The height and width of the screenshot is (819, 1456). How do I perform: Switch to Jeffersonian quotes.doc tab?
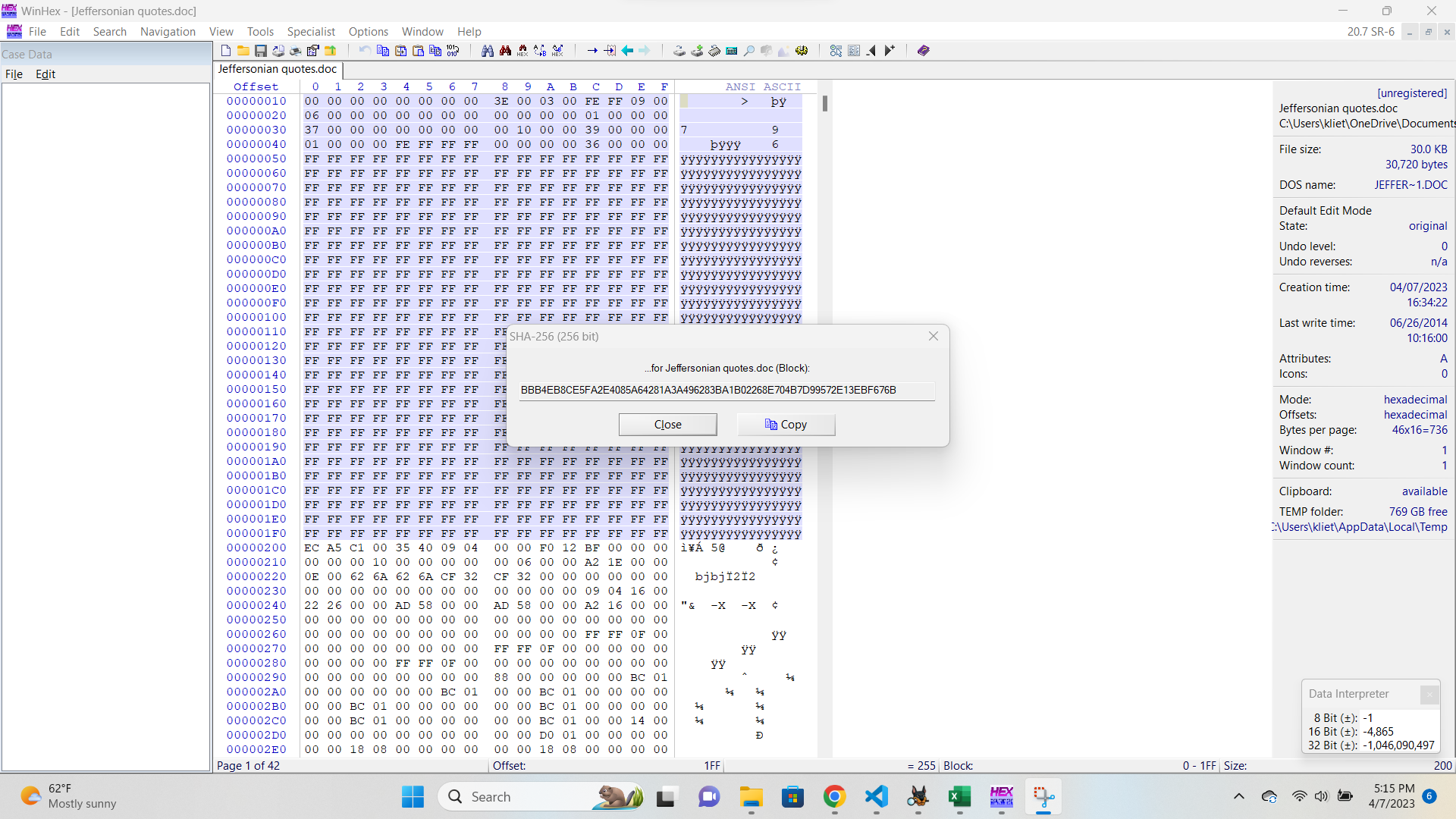(277, 69)
